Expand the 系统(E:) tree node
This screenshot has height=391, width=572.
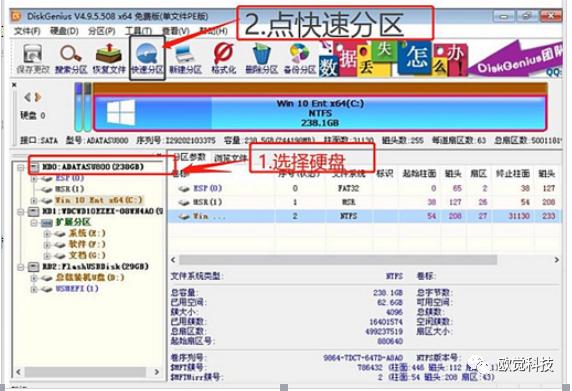point(47,234)
